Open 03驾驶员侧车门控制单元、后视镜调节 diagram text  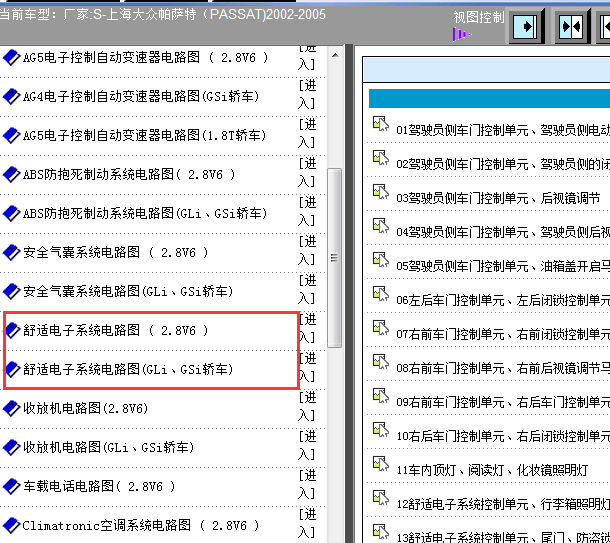point(498,198)
